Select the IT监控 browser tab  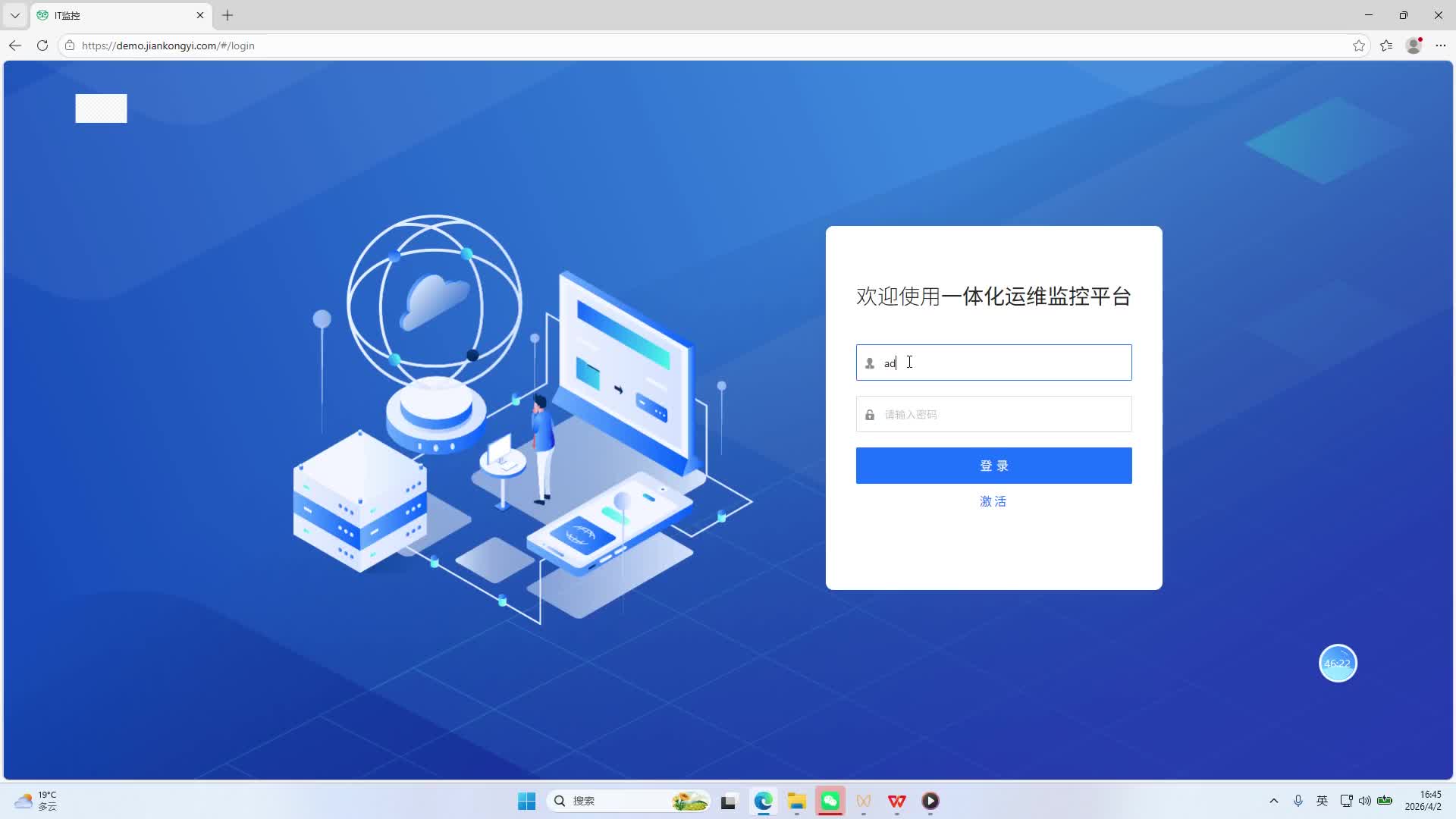pos(114,15)
